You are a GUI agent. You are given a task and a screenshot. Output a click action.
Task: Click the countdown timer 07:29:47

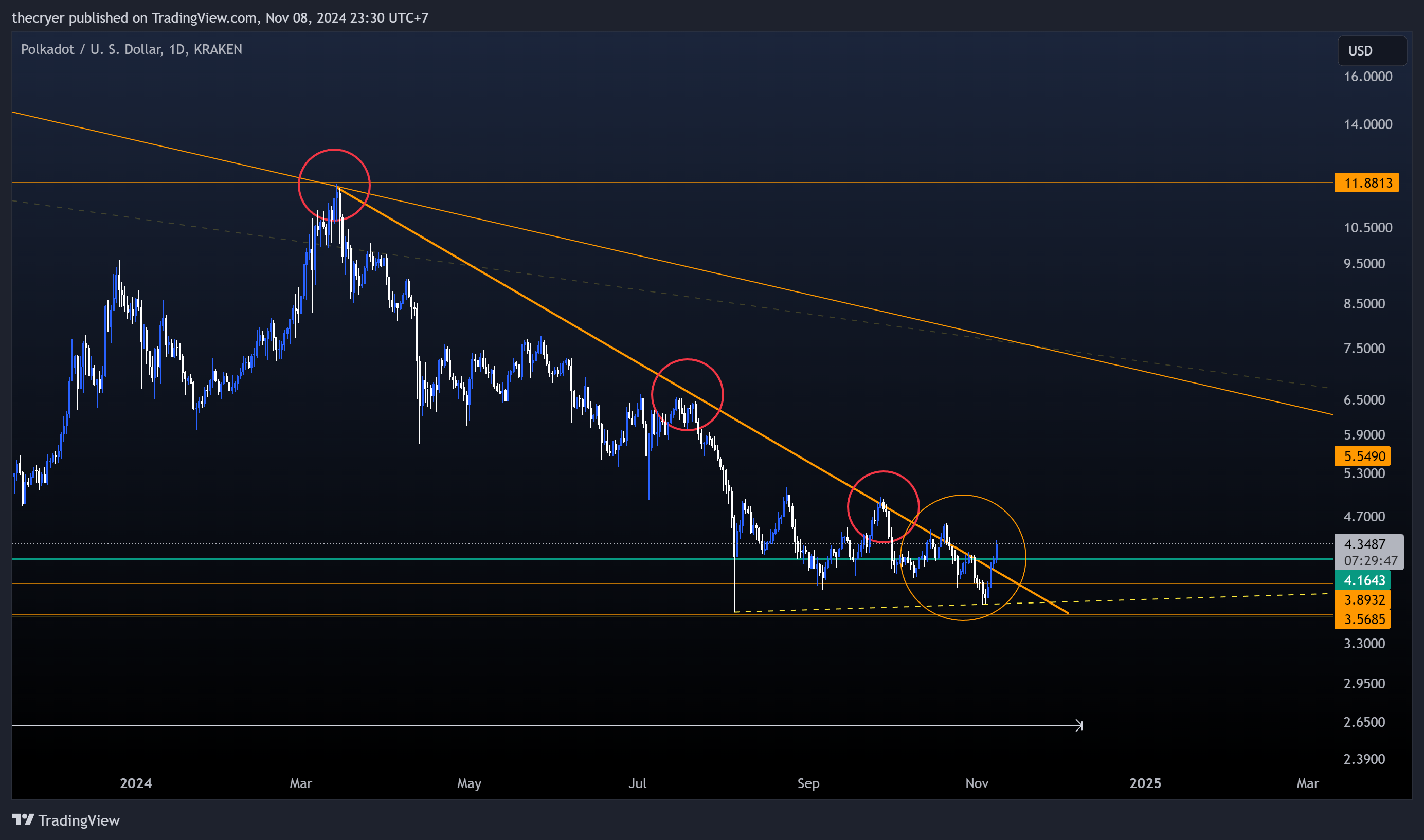(1370, 560)
